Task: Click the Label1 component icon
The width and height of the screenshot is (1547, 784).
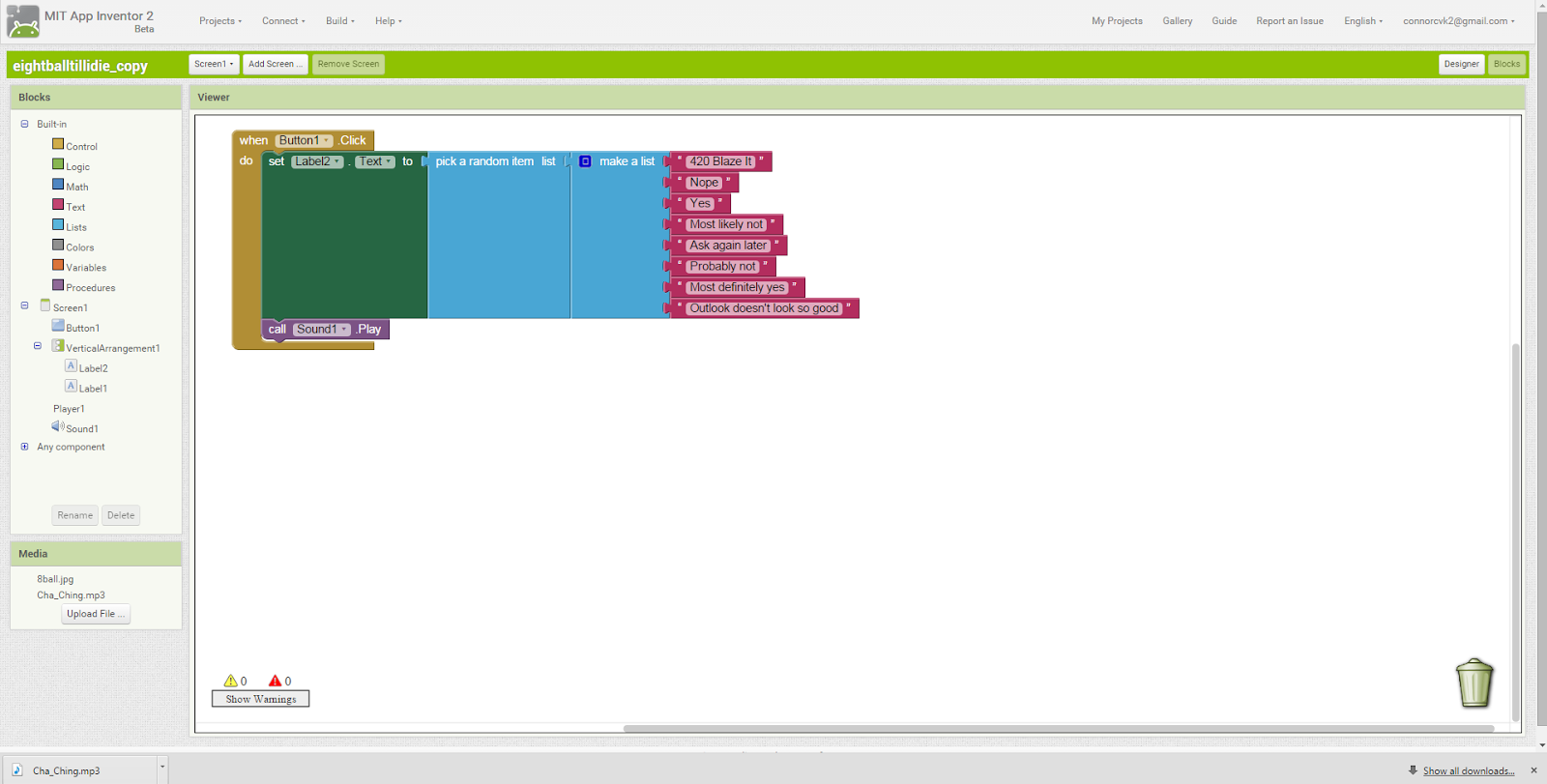Action: tap(71, 387)
